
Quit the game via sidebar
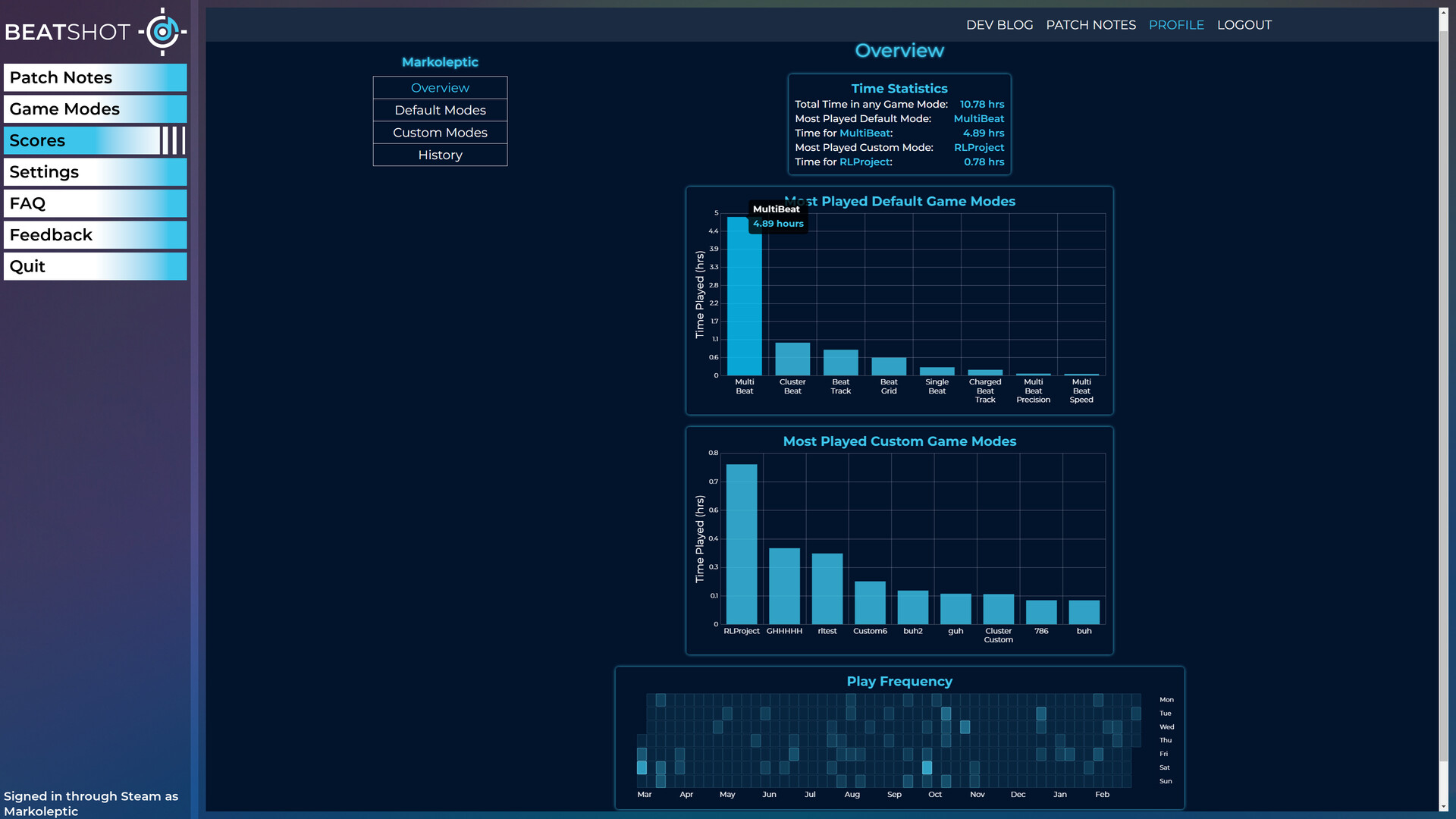pyautogui.click(x=95, y=266)
